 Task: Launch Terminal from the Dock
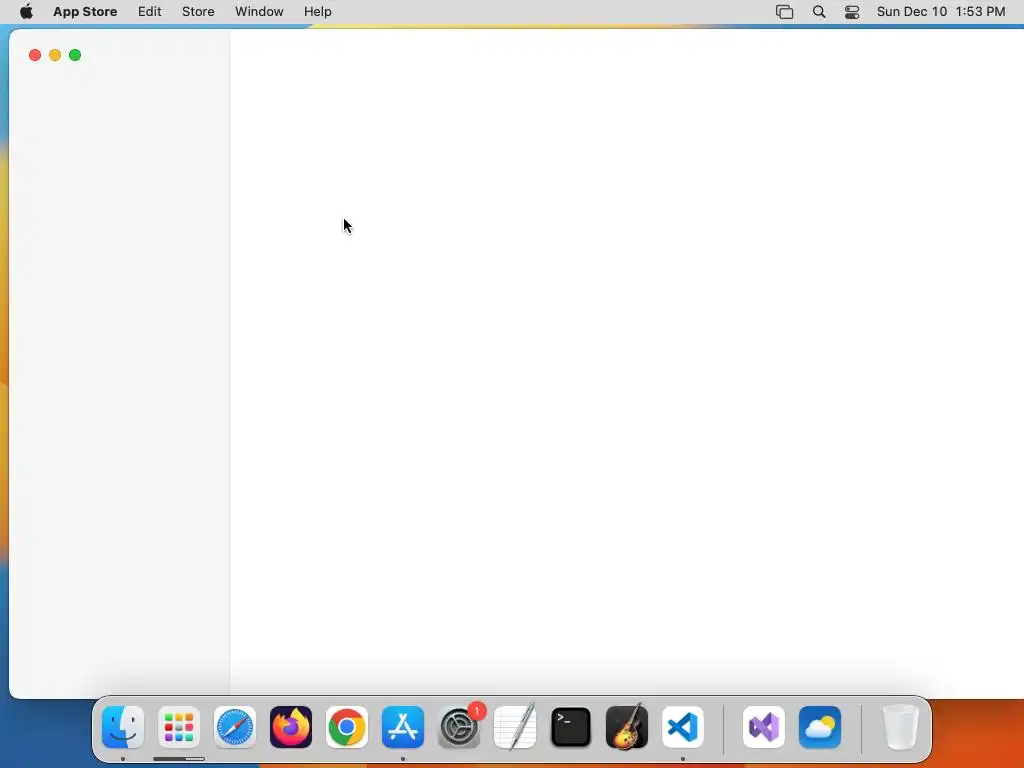pyautogui.click(x=571, y=727)
